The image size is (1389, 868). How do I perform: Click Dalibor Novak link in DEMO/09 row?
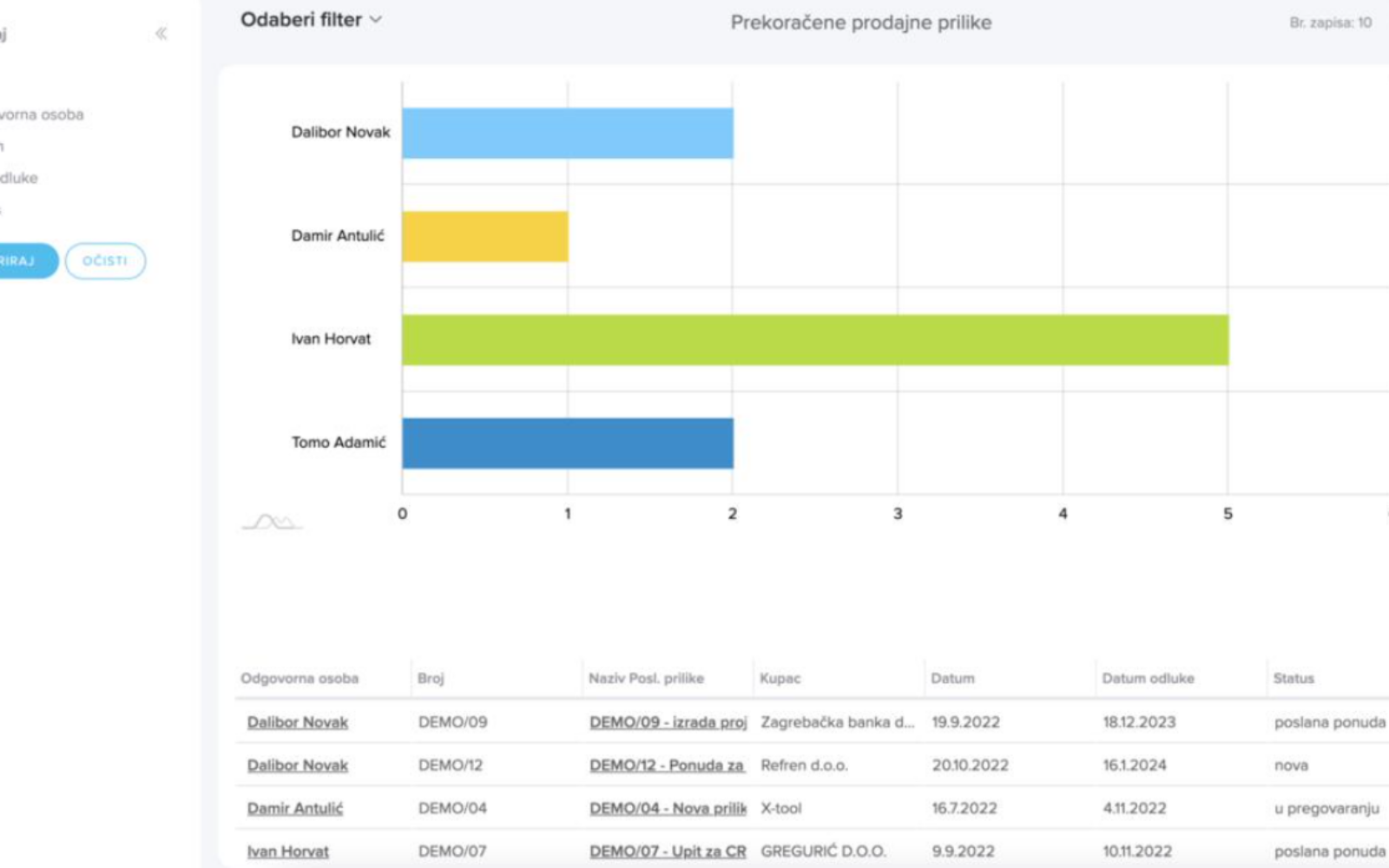tap(297, 722)
